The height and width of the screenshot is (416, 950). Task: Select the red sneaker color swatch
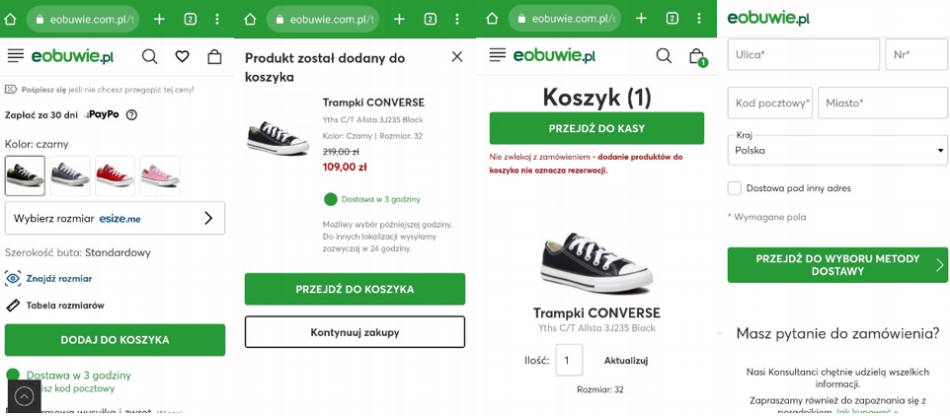[x=114, y=176]
